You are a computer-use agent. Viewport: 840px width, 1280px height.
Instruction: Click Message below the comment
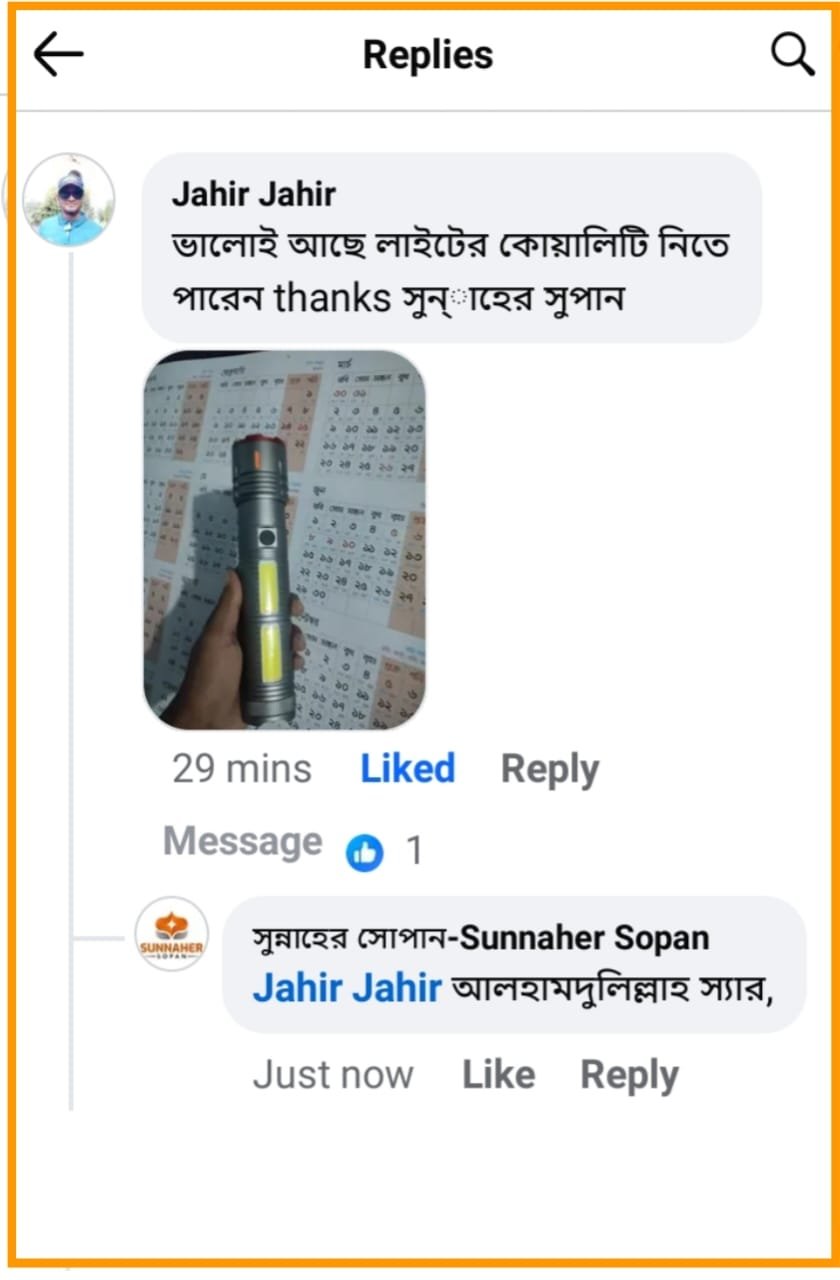pyautogui.click(x=242, y=842)
